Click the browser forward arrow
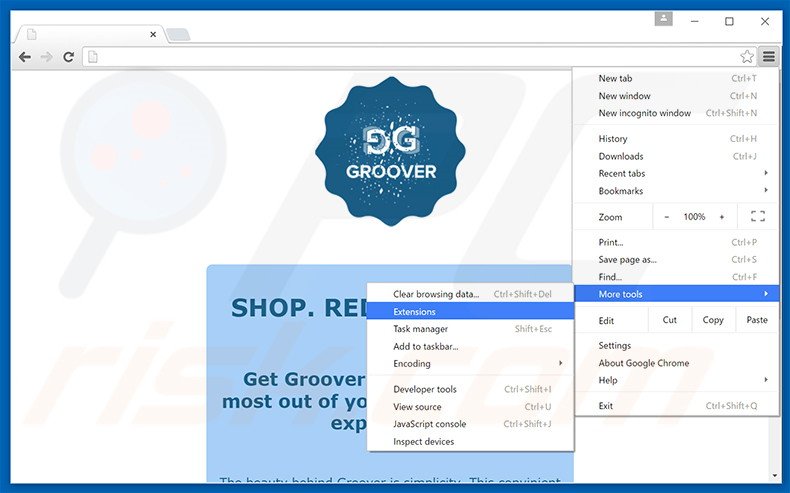 click(46, 57)
